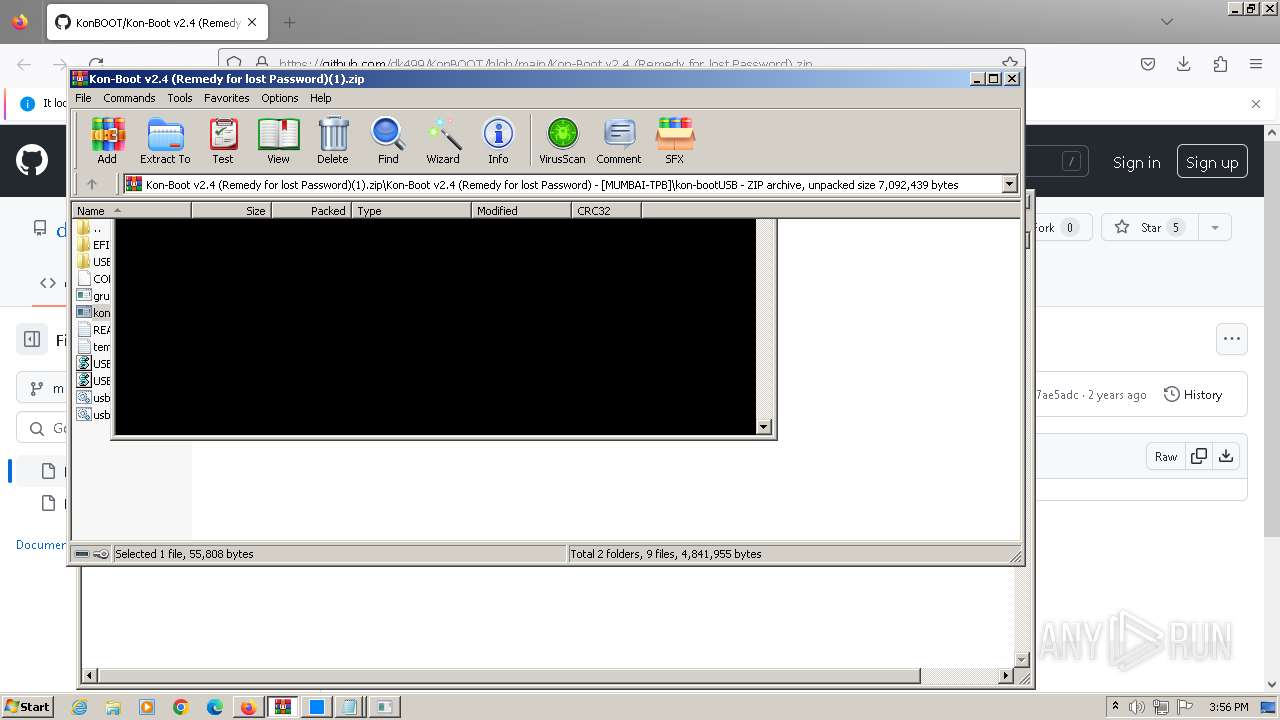Open the Commands menu

click(129, 98)
